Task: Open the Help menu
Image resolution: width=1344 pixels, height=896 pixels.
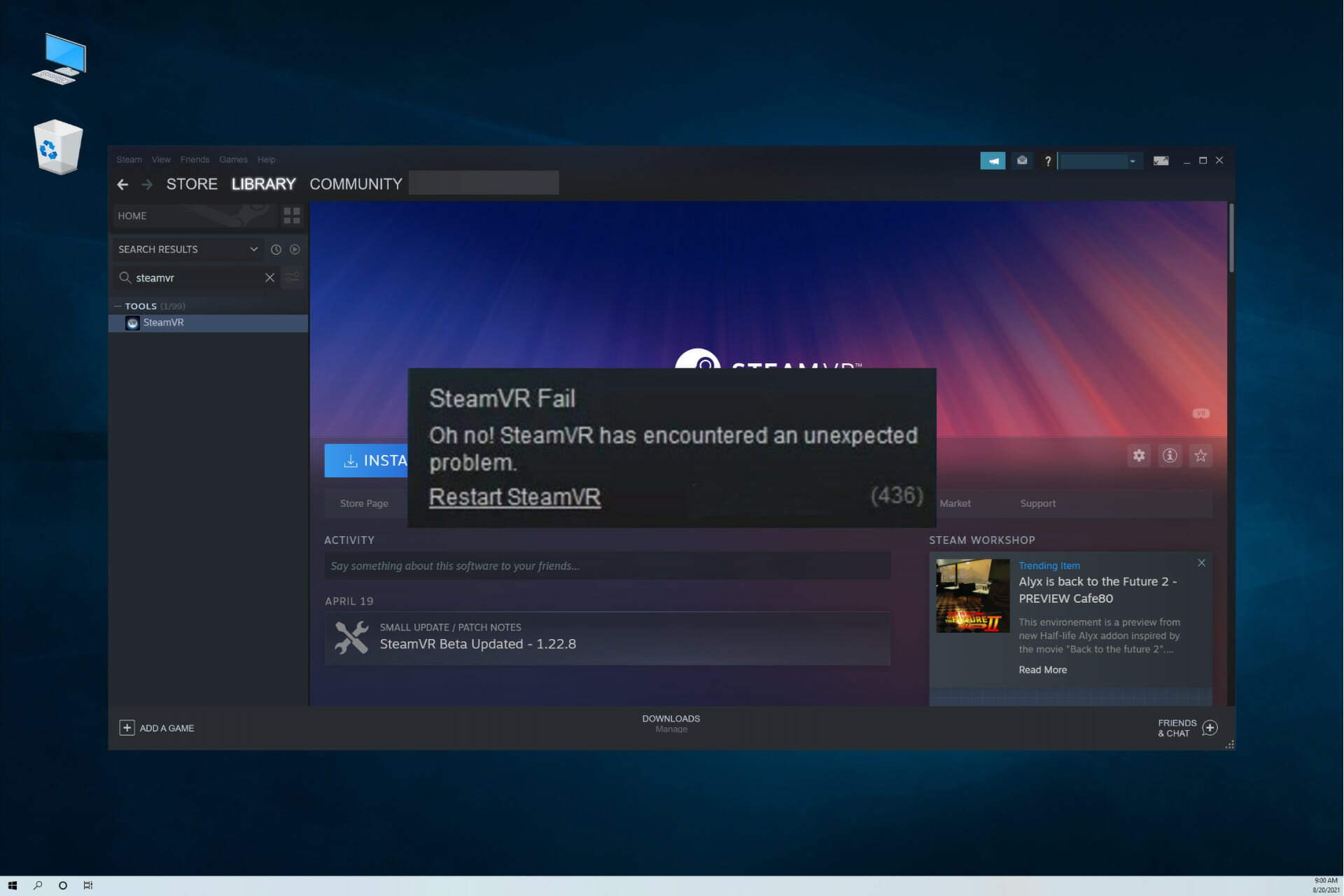Action: (266, 160)
